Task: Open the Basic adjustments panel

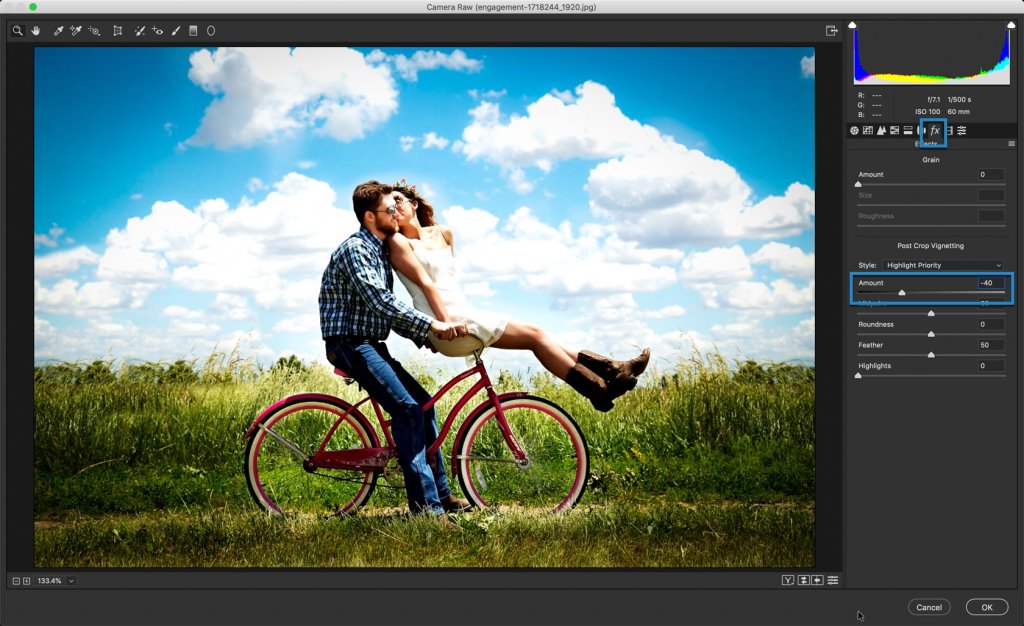Action: pos(855,130)
